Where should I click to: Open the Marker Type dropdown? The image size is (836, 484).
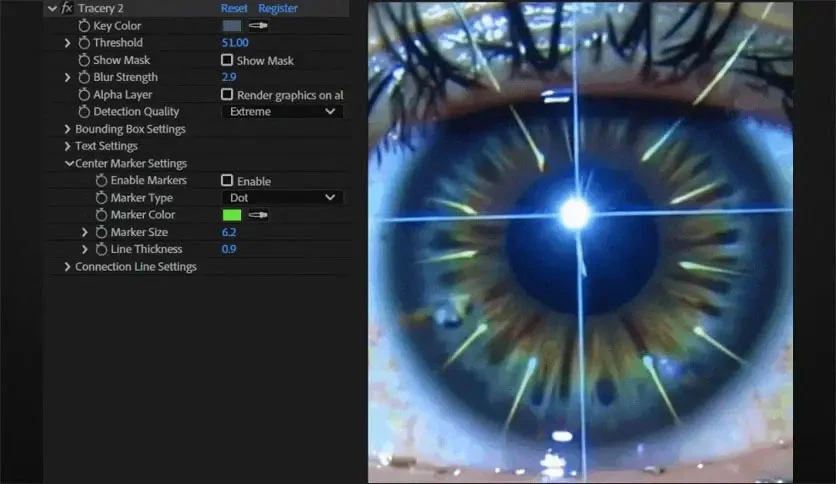tap(282, 198)
